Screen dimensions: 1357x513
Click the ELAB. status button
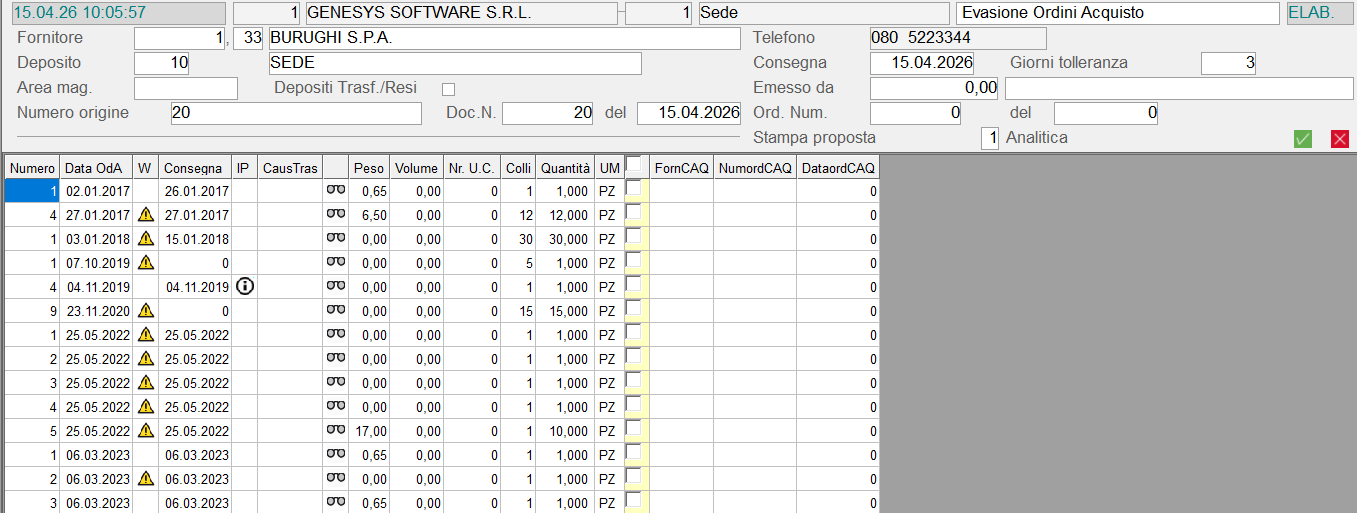click(x=1311, y=13)
